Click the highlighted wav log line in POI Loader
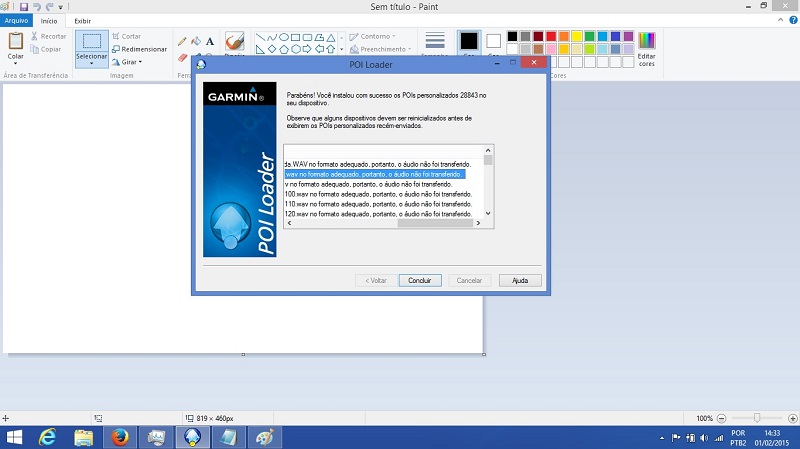Screen dimensions: 800x449 [374, 174]
